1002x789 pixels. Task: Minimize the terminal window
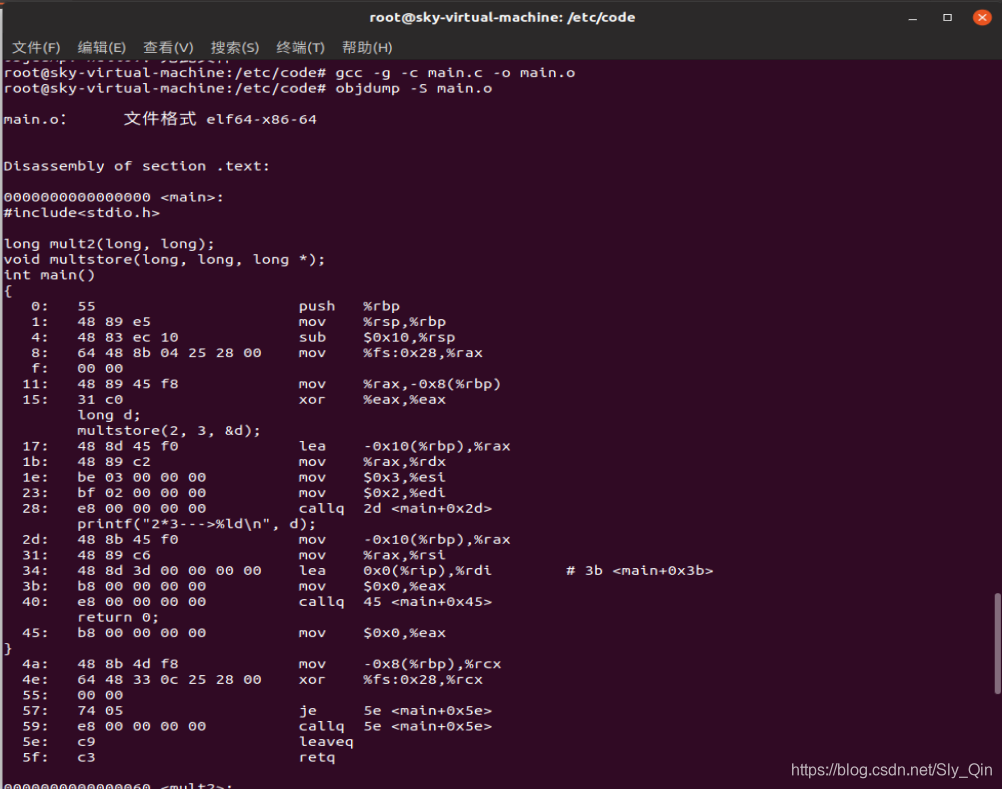(x=913, y=18)
